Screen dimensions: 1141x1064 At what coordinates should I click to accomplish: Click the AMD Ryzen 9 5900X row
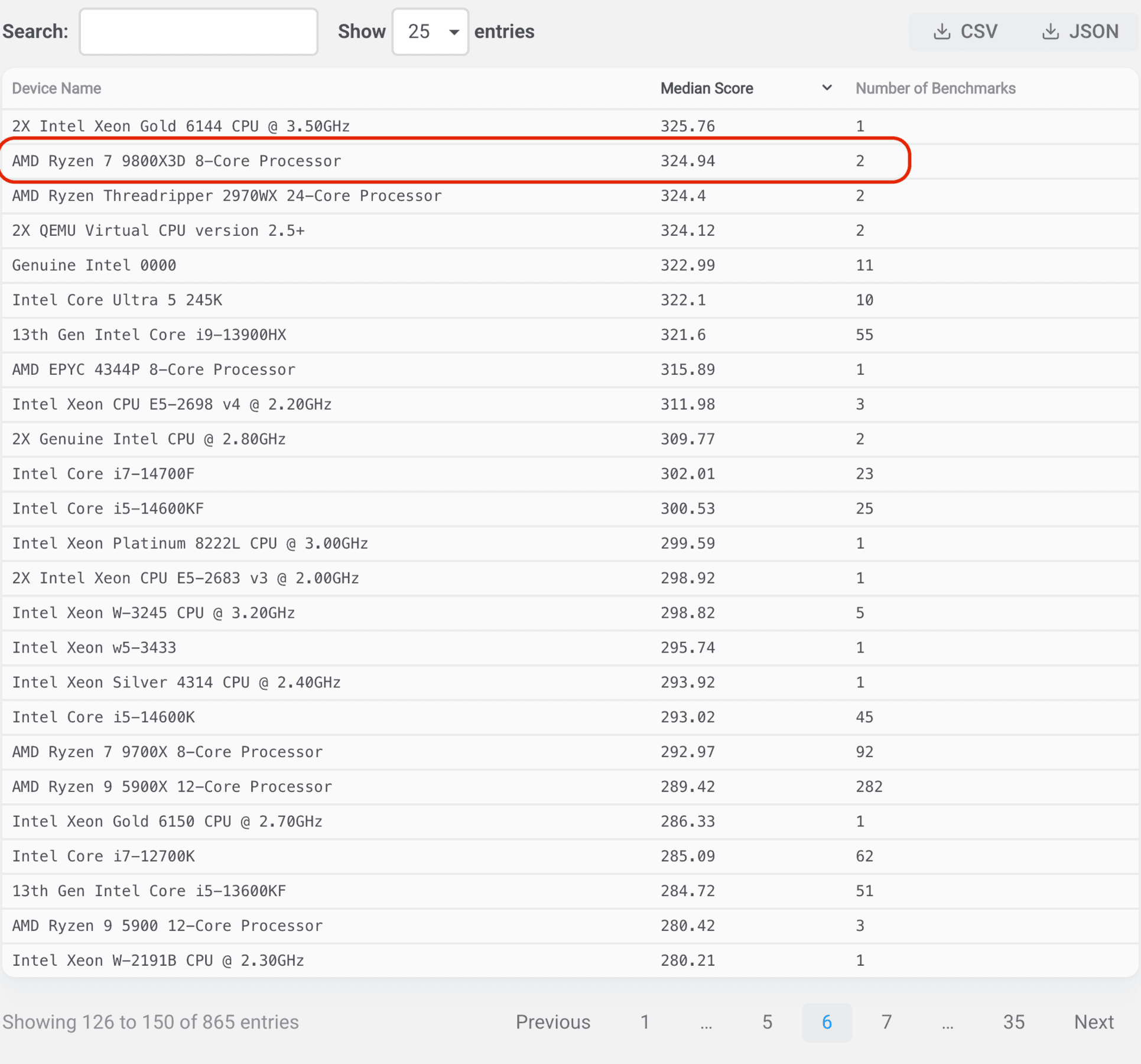pyautogui.click(x=171, y=787)
